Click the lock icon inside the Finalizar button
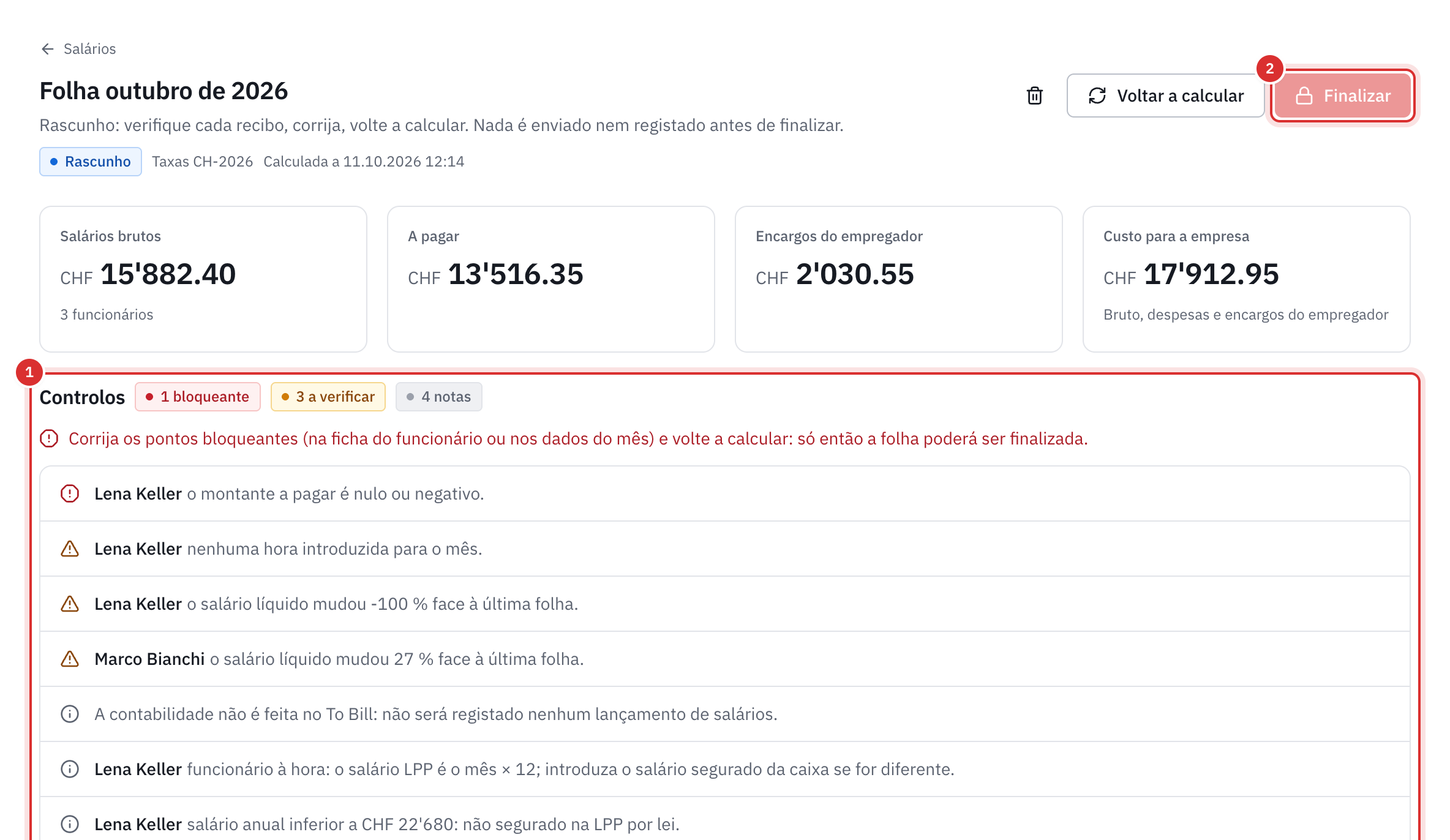The image size is (1450, 840). point(1304,96)
